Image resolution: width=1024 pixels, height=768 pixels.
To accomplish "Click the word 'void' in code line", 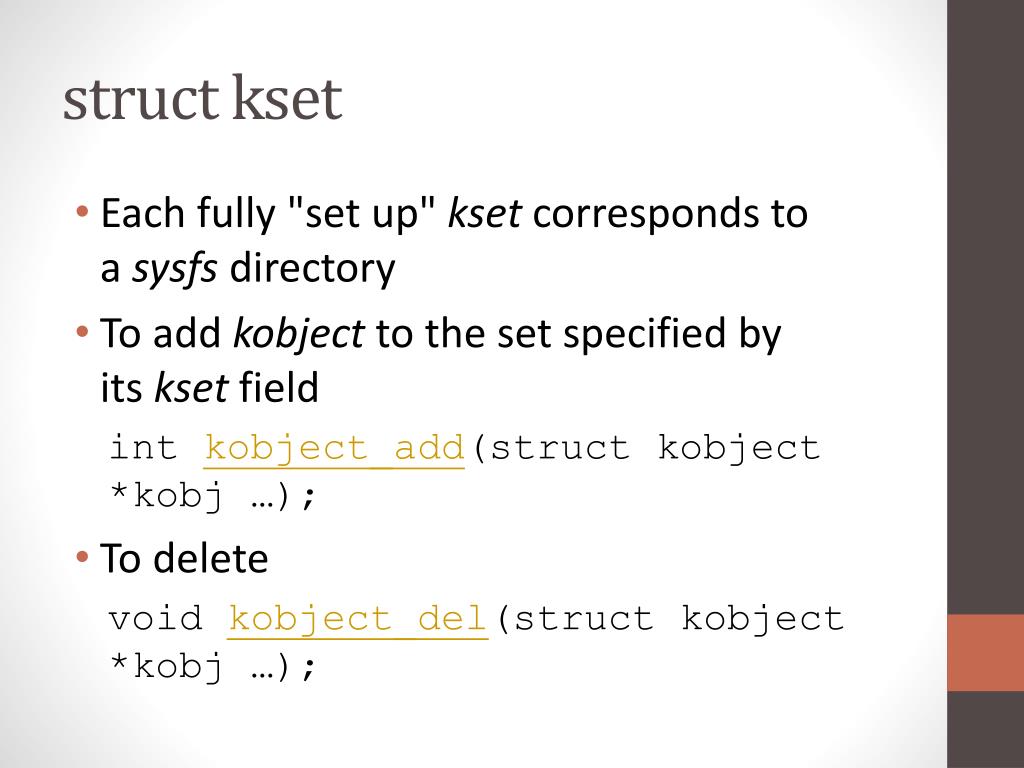I will (155, 618).
